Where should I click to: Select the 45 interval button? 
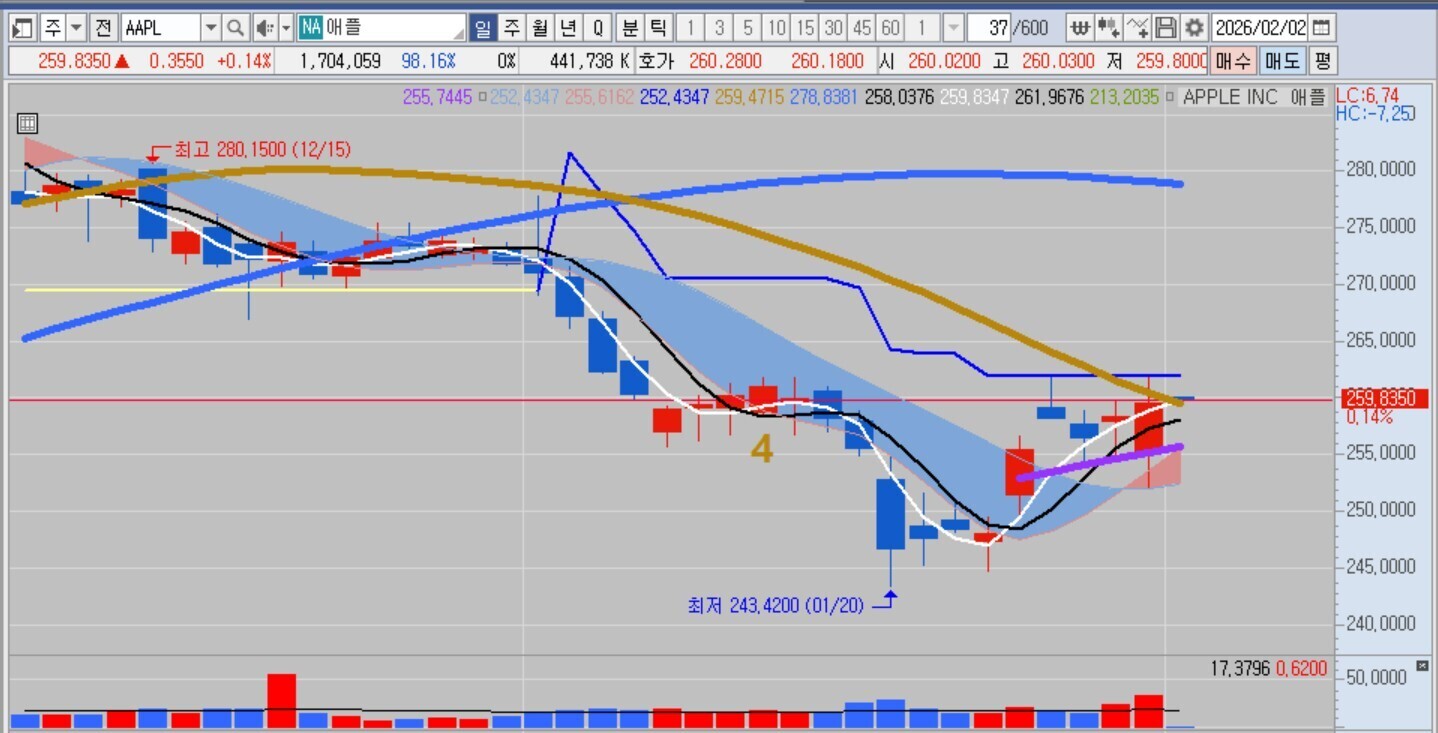(x=862, y=27)
